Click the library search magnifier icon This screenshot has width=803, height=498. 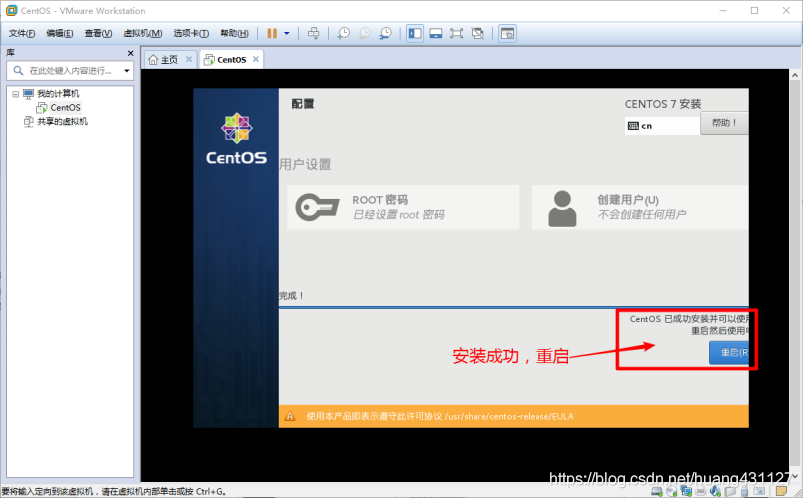tap(18, 70)
